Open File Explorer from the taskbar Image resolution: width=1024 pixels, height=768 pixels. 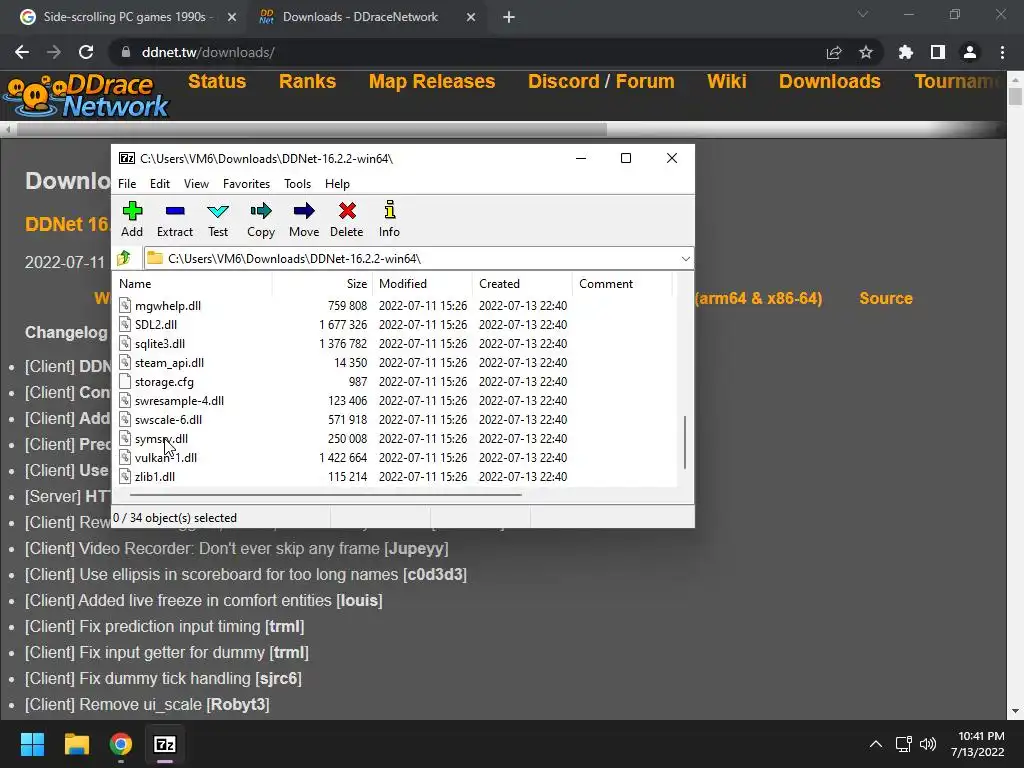pos(76,744)
